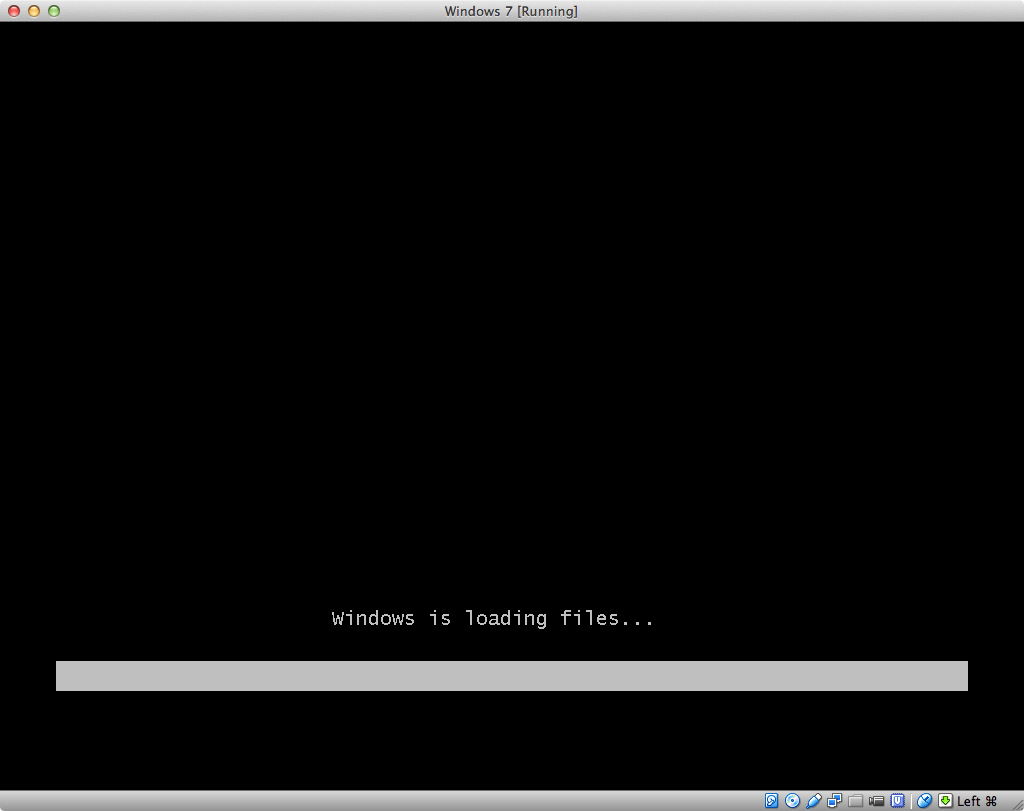Click the Windows loading progress bar

[512, 676]
